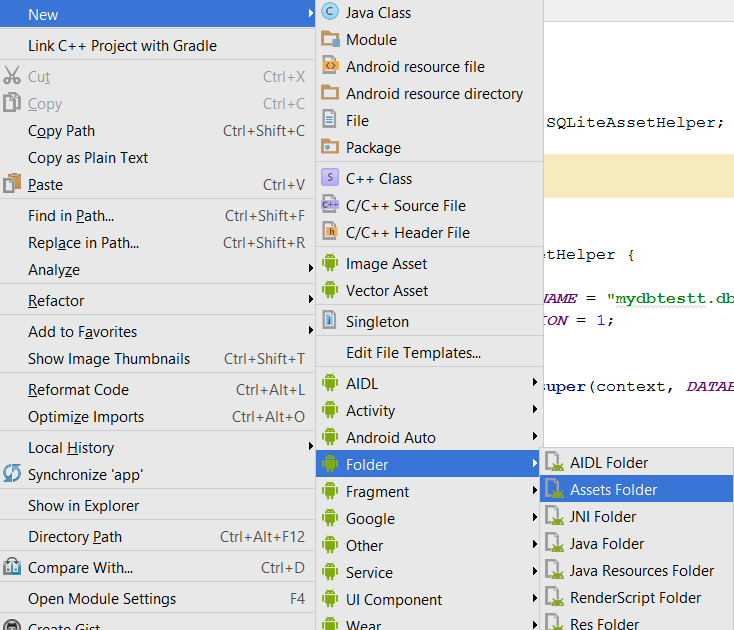The image size is (734, 630).
Task: Click SQLiteAssetHelper text in editor
Action: [x=631, y=123]
